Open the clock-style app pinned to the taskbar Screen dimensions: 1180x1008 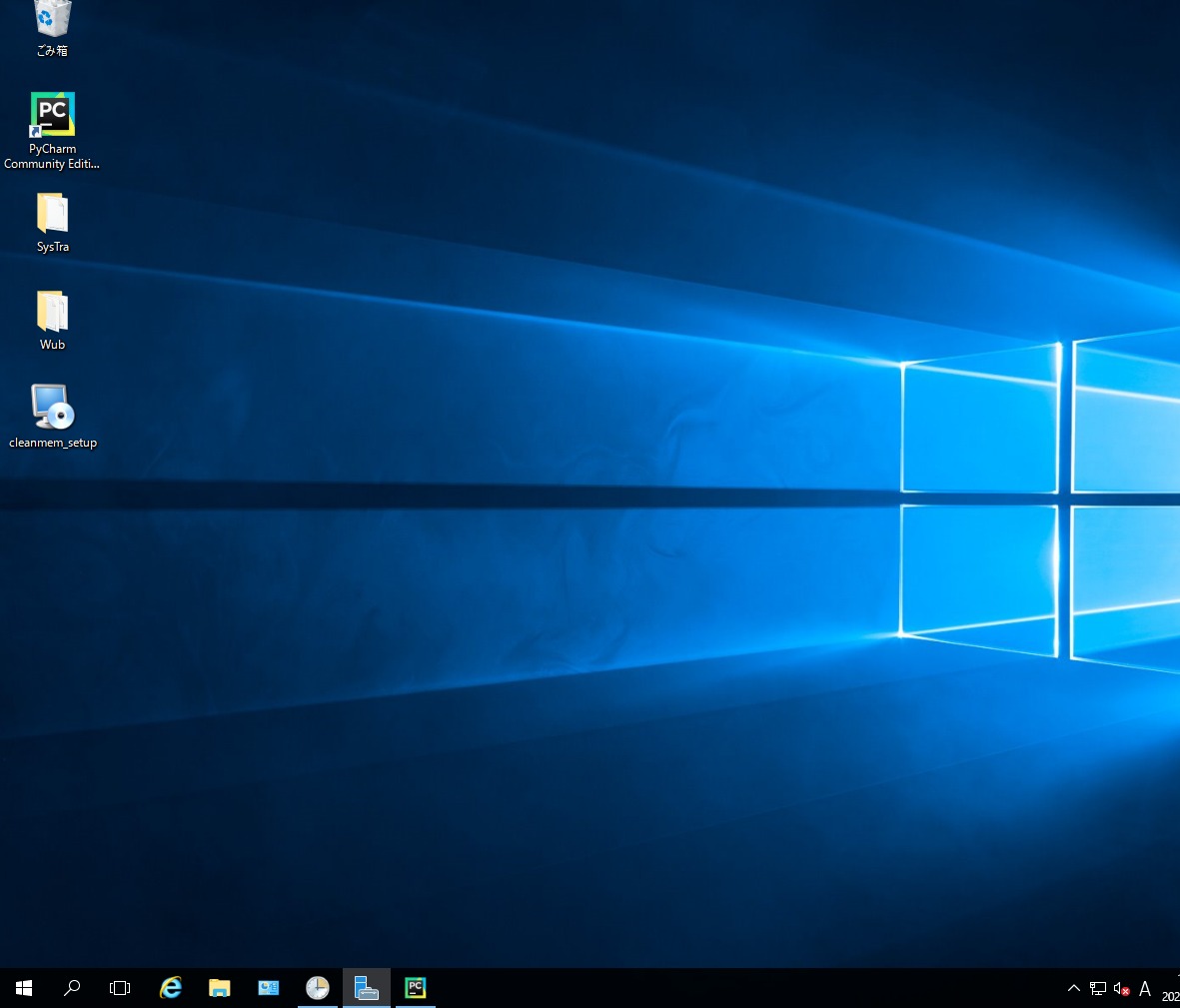pos(317,987)
